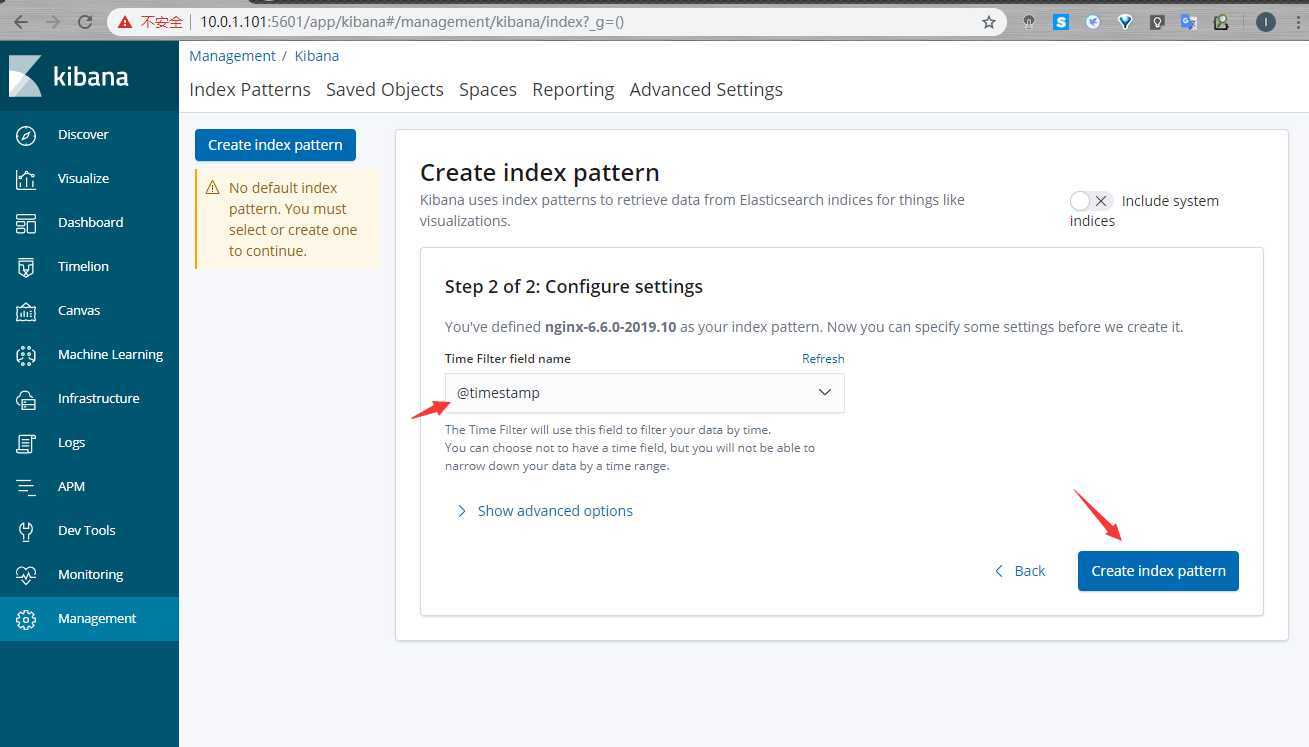Click the Infrastructure sidebar icon

26,399
